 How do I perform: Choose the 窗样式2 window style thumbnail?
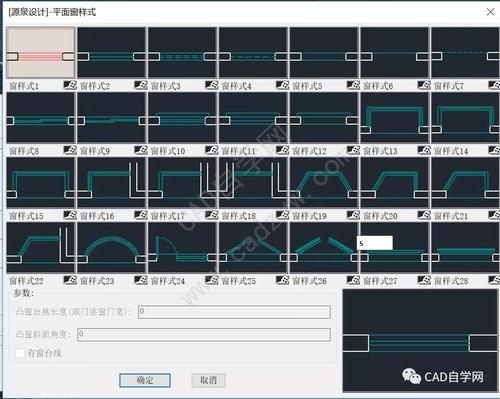click(x=112, y=53)
